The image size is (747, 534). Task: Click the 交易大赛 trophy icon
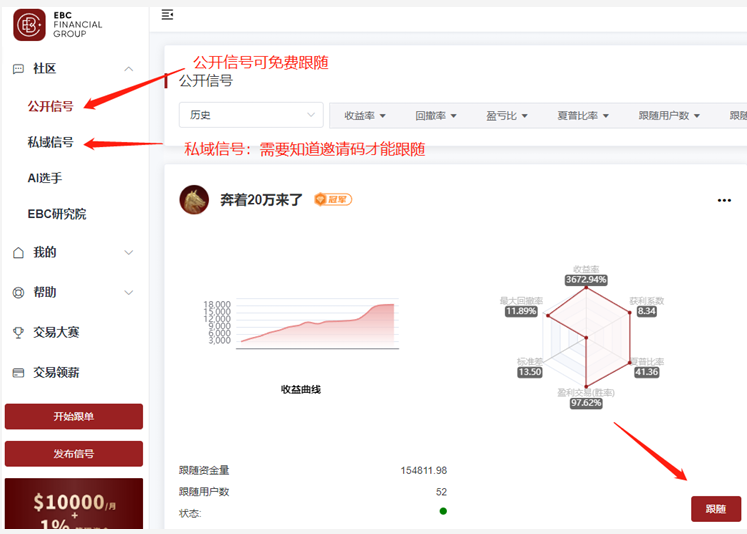tap(18, 333)
